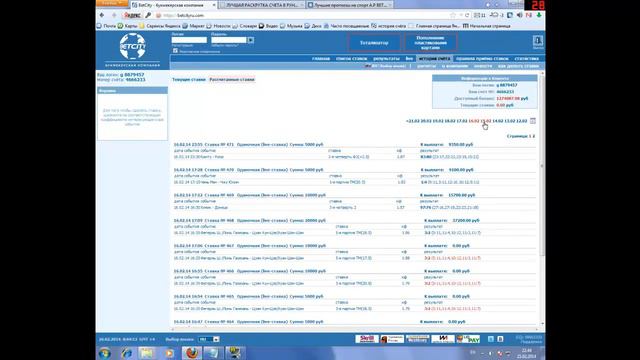Screen dimensions: 640x360
Task: Click bet №471 header row
Action: 354,144
